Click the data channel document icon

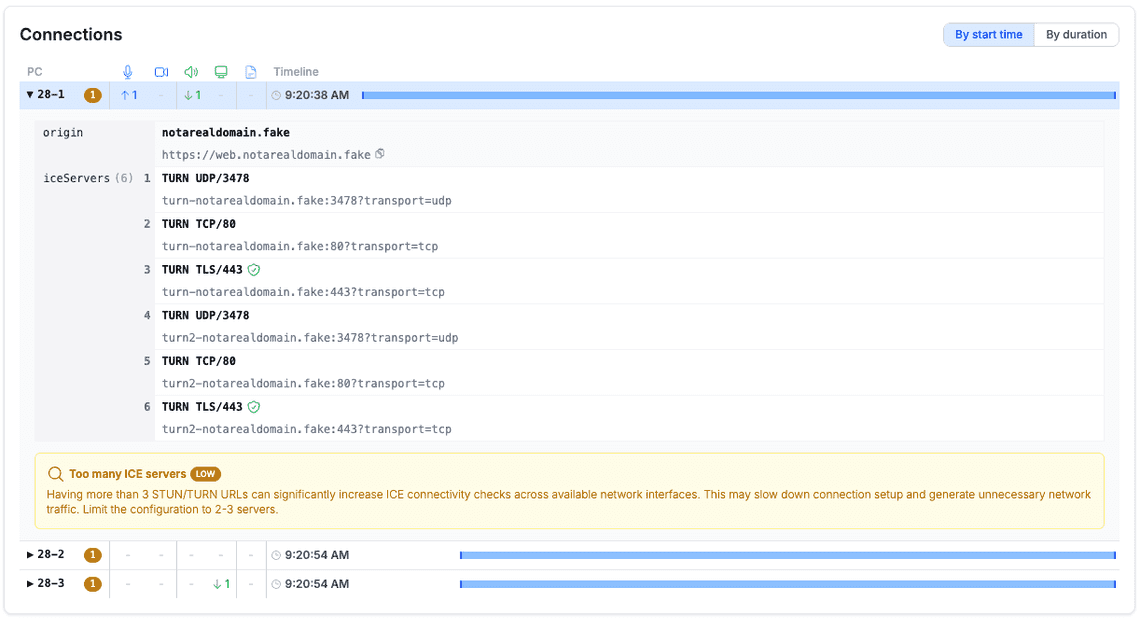pos(251,72)
